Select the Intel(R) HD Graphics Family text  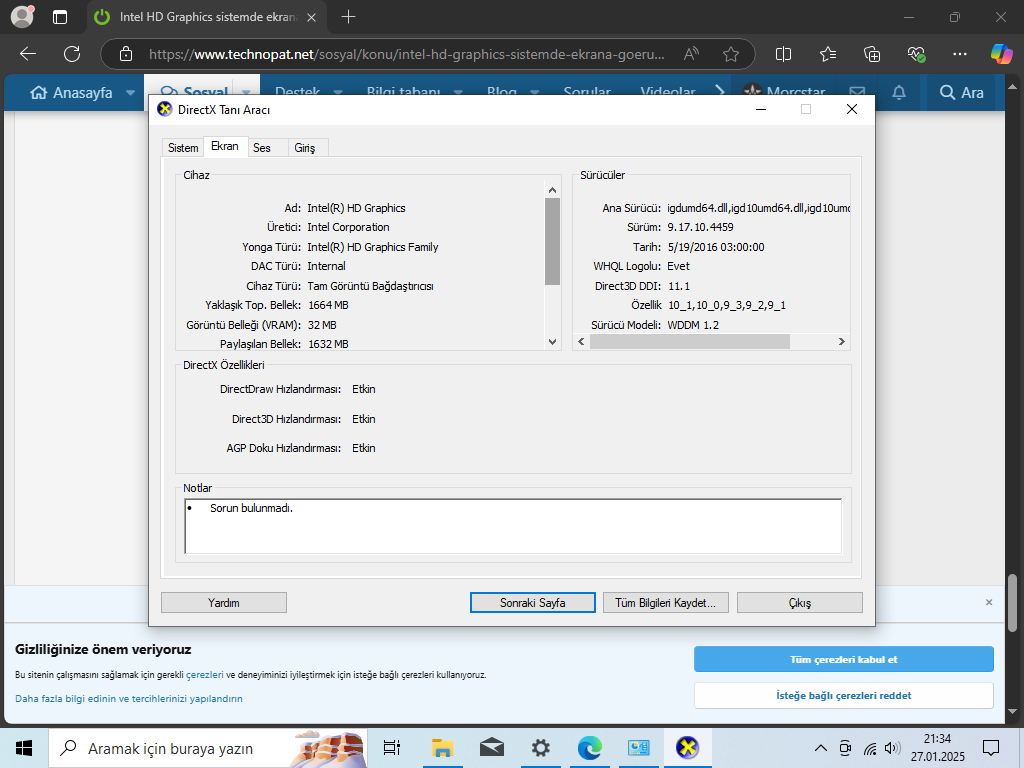point(372,247)
